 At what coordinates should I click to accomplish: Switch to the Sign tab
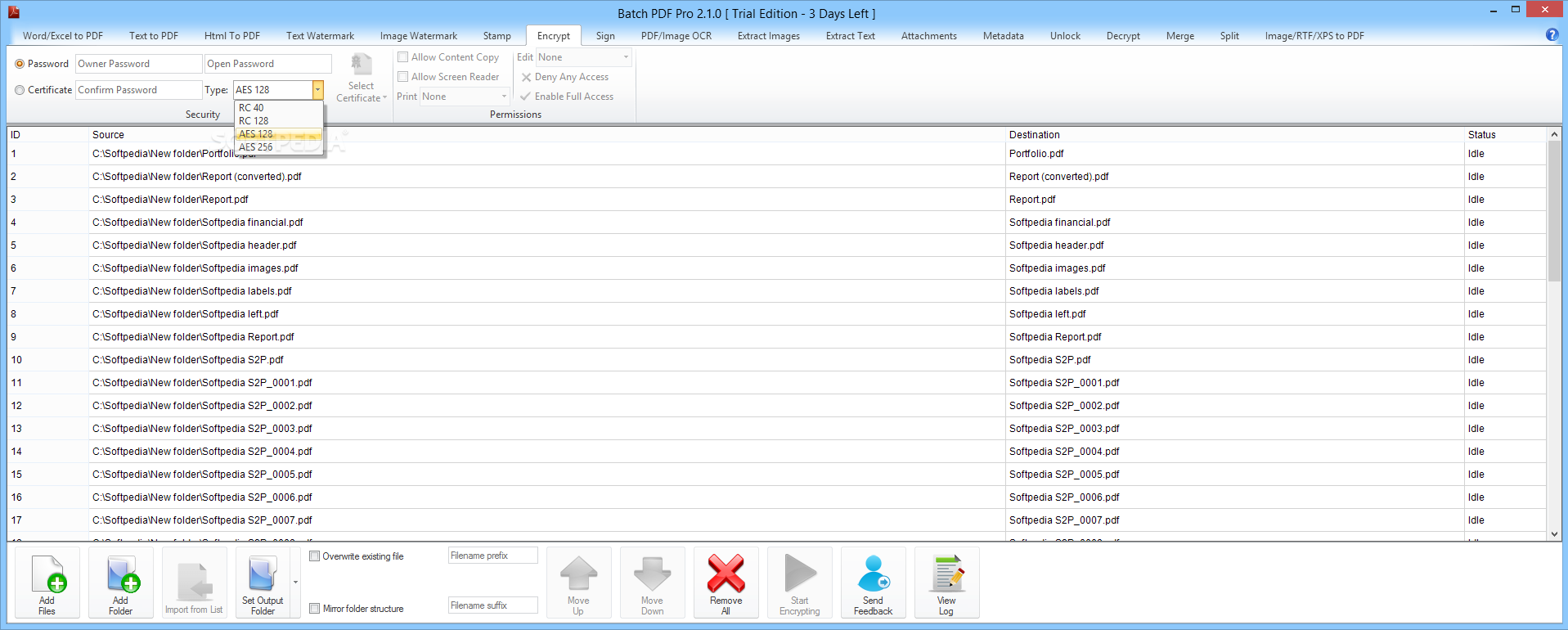tap(605, 36)
